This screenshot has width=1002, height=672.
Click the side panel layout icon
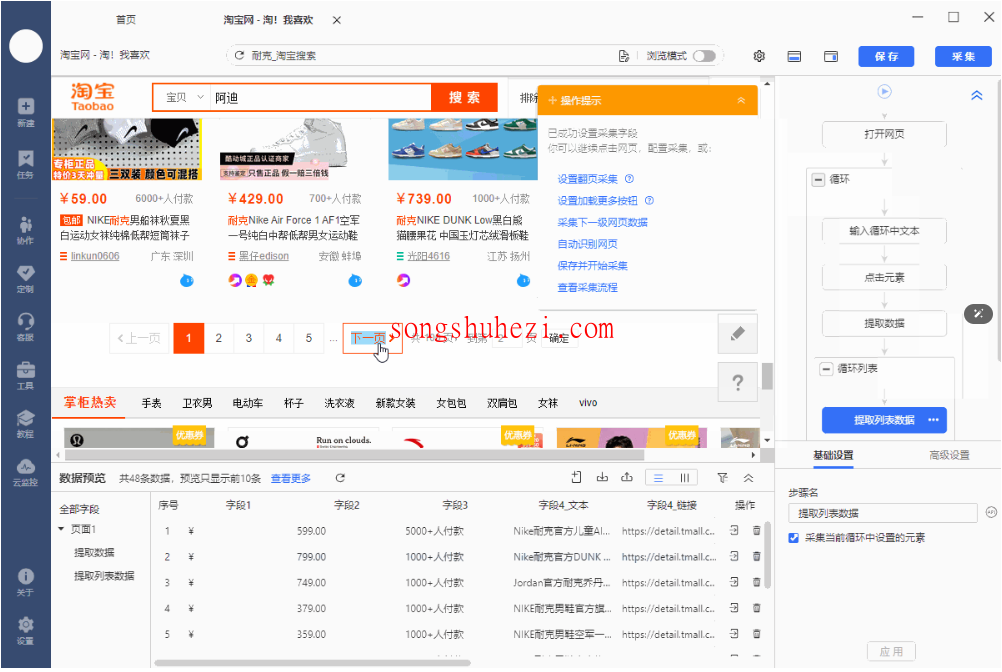(831, 56)
